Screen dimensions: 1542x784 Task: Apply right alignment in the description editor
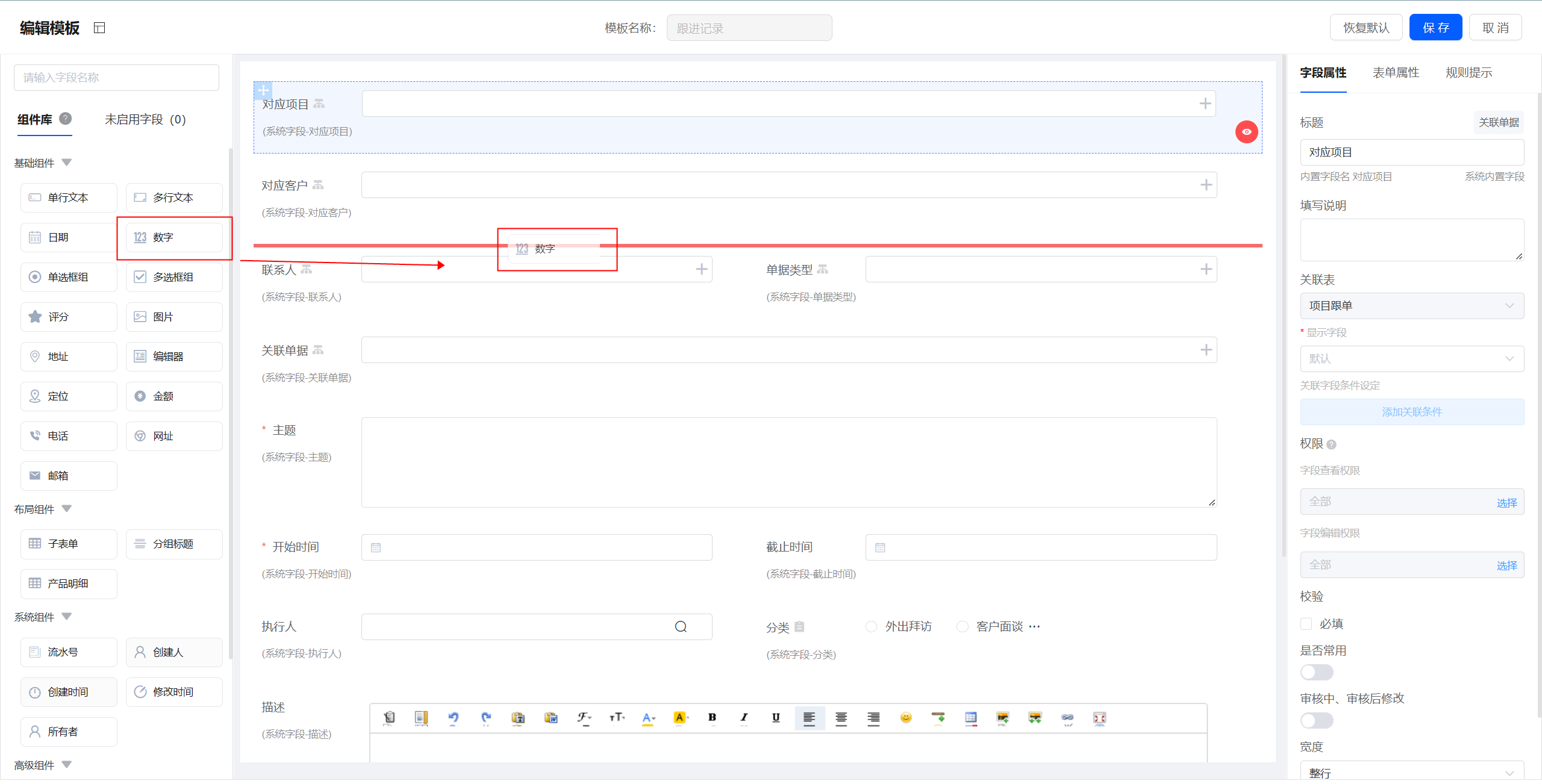873,718
